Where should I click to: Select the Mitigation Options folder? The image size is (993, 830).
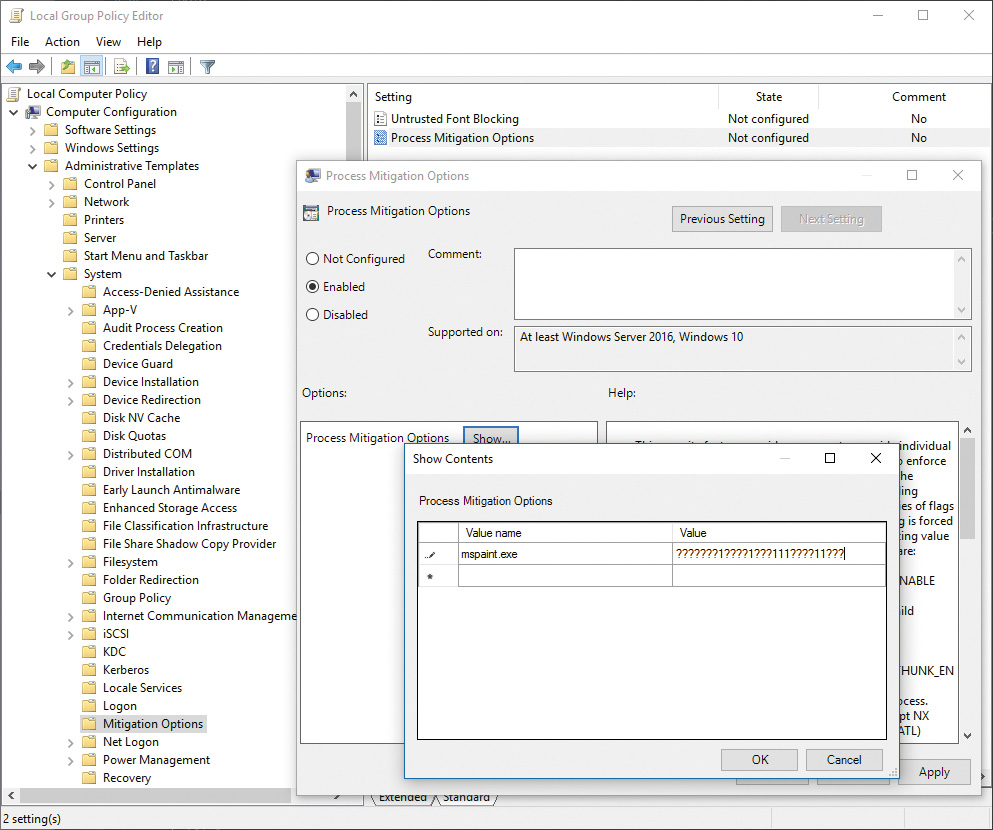(x=152, y=724)
